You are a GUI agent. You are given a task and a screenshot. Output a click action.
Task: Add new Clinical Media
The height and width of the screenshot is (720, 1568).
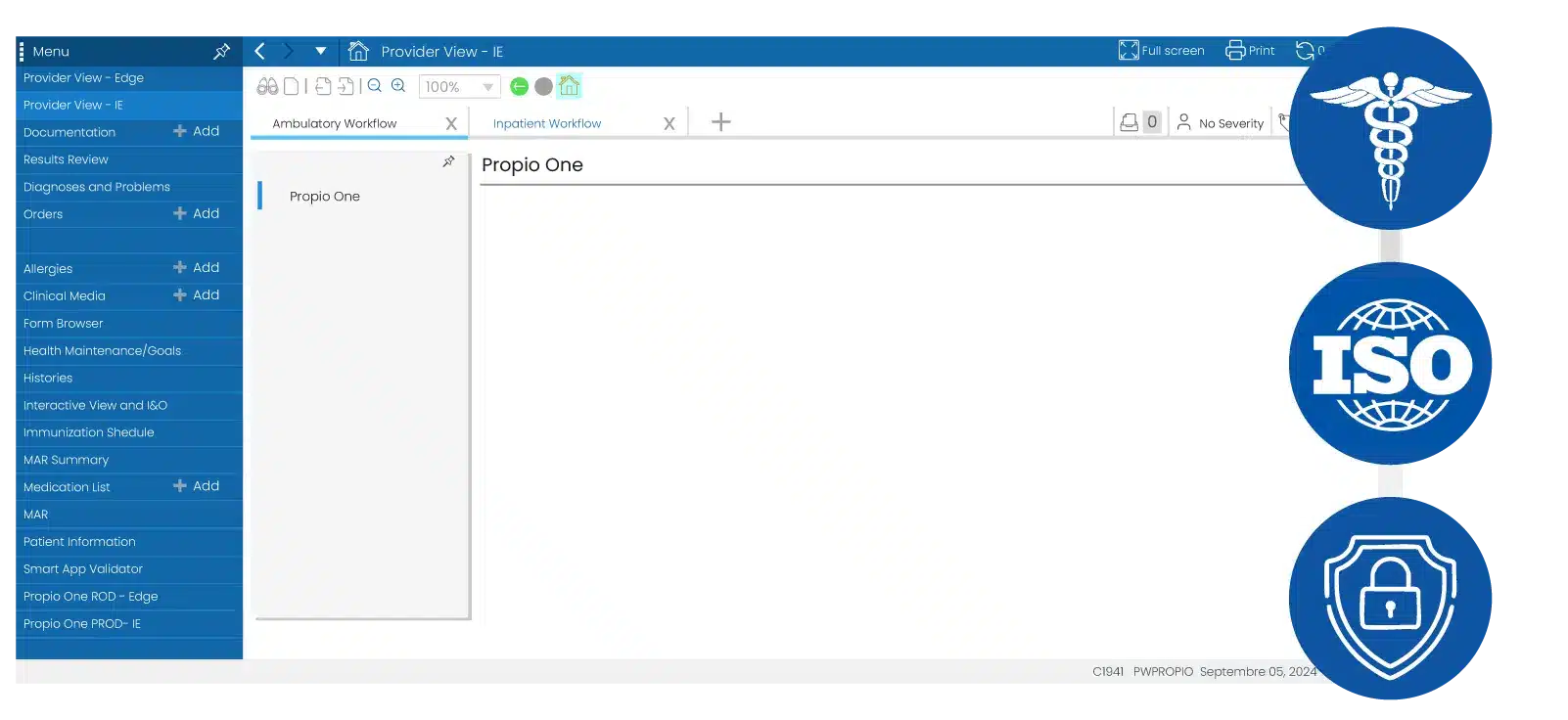(197, 294)
